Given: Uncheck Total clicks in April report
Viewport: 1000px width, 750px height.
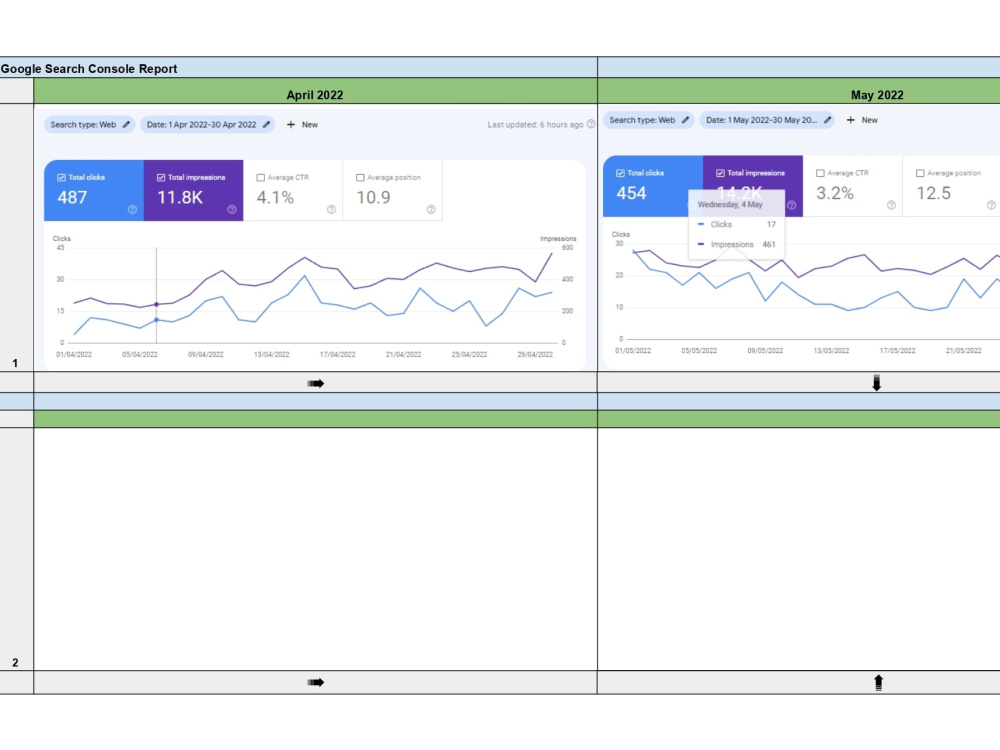Looking at the screenshot, I should 61,178.
